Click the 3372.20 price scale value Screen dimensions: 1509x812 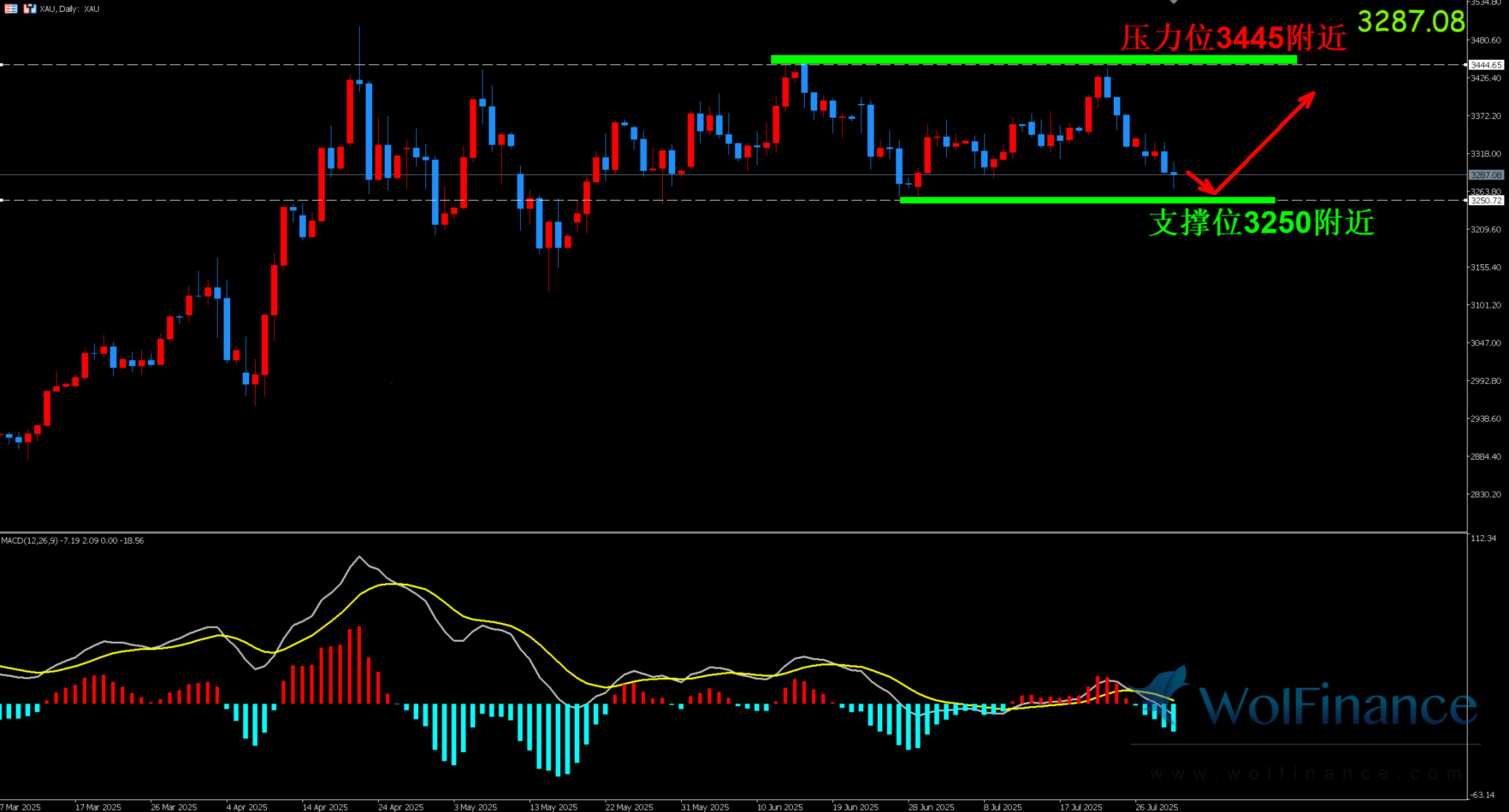(x=1486, y=116)
